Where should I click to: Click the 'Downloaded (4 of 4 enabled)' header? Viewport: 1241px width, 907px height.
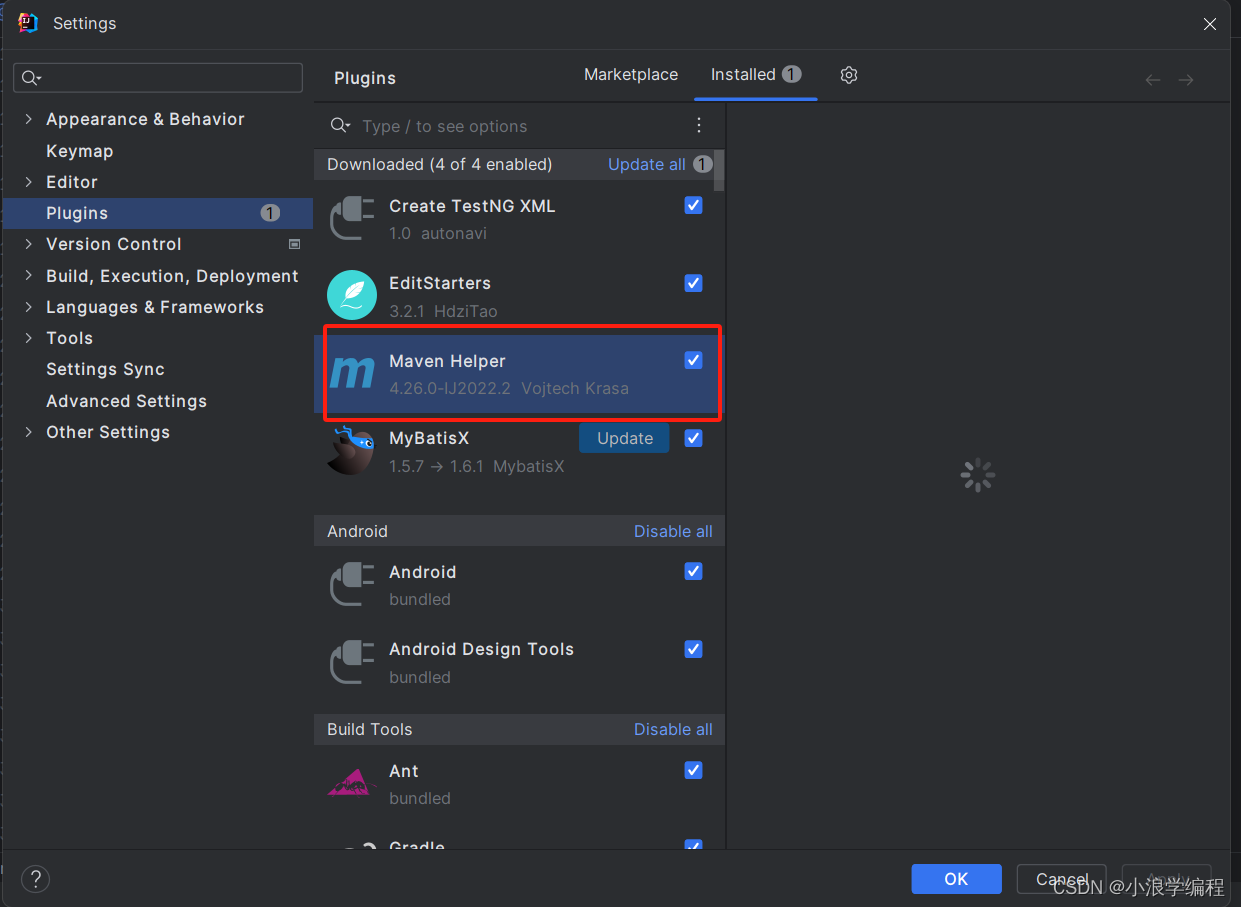click(439, 164)
